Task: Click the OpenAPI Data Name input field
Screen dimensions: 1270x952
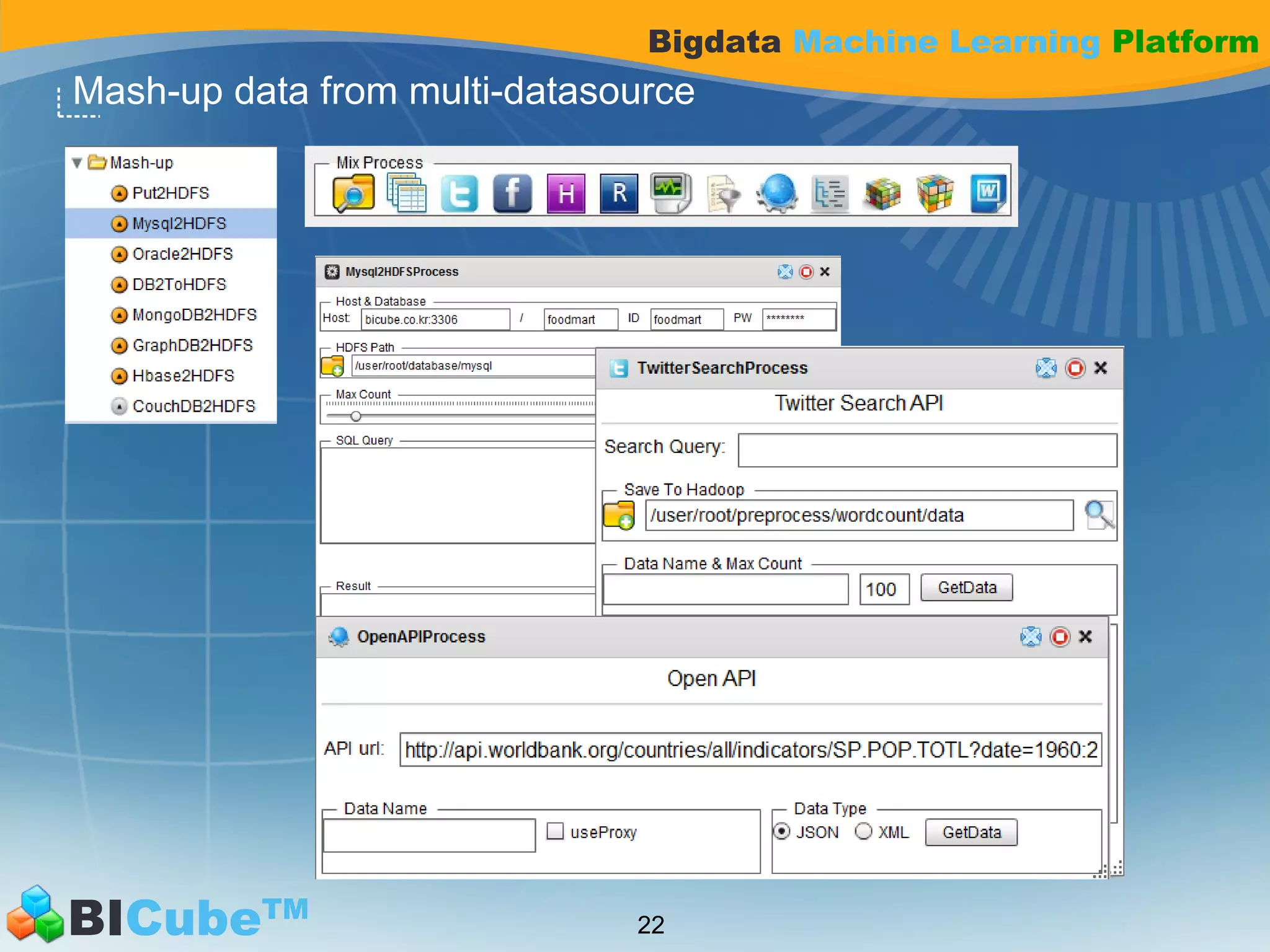Action: pyautogui.click(x=429, y=835)
